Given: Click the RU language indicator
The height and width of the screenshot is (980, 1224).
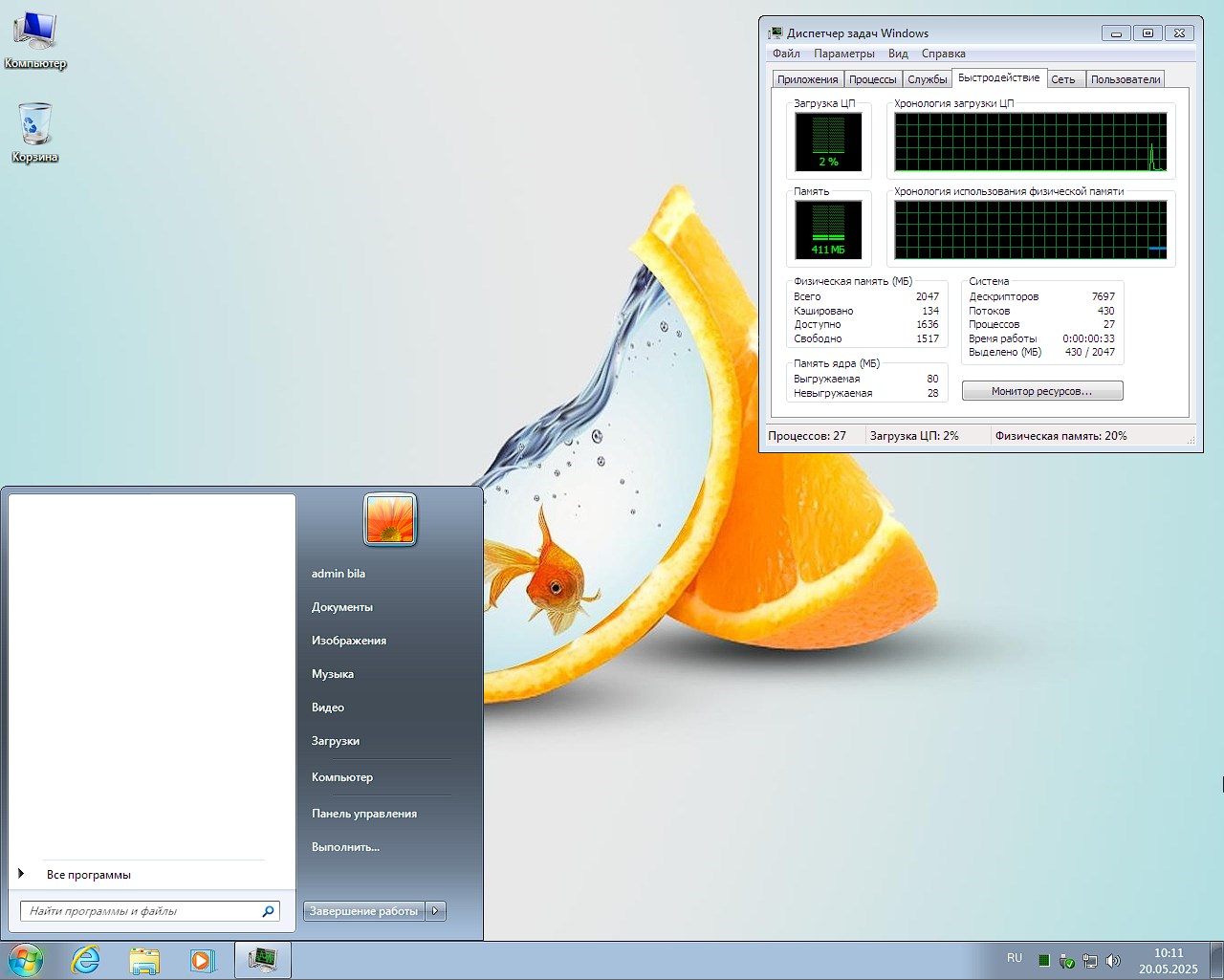Looking at the screenshot, I should point(1015,958).
